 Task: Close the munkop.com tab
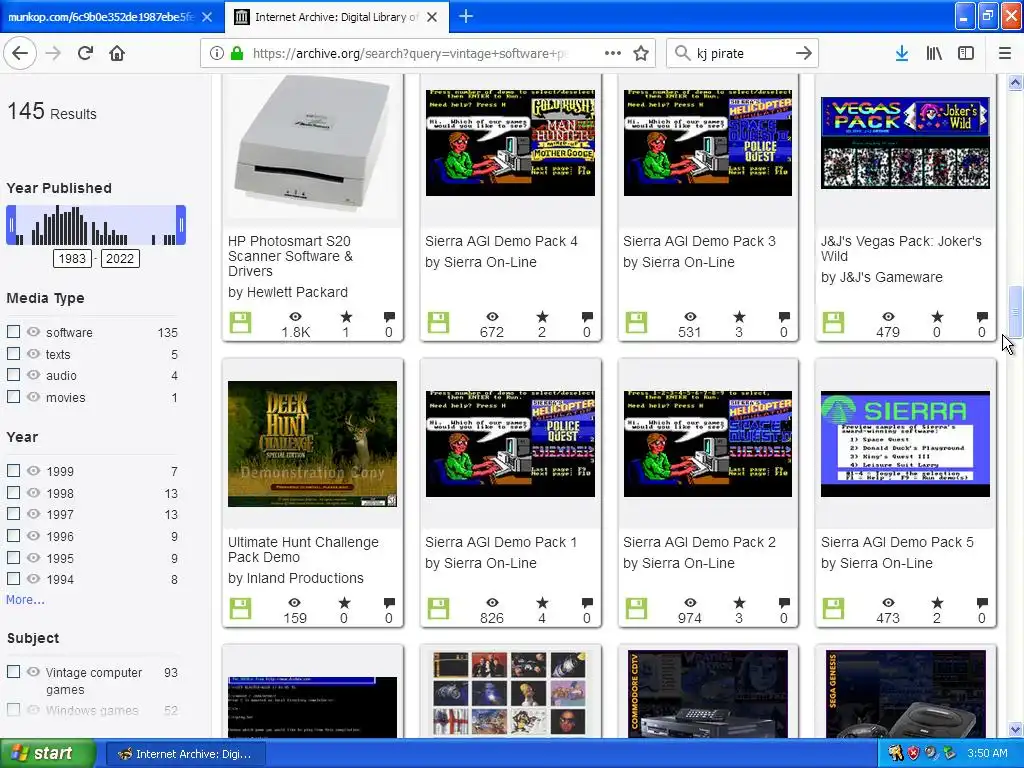tap(207, 17)
